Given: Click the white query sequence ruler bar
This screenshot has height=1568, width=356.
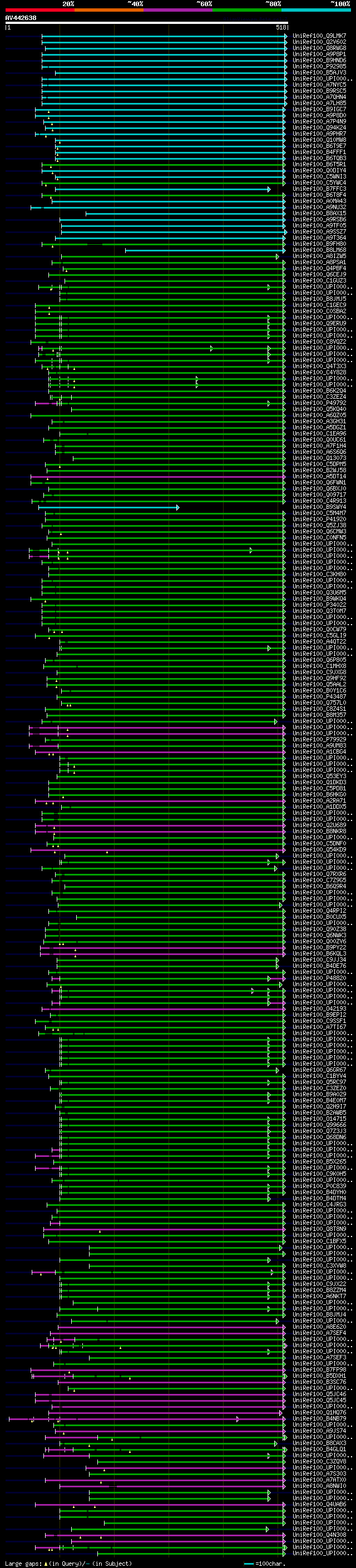Looking at the screenshot, I should tap(147, 23).
